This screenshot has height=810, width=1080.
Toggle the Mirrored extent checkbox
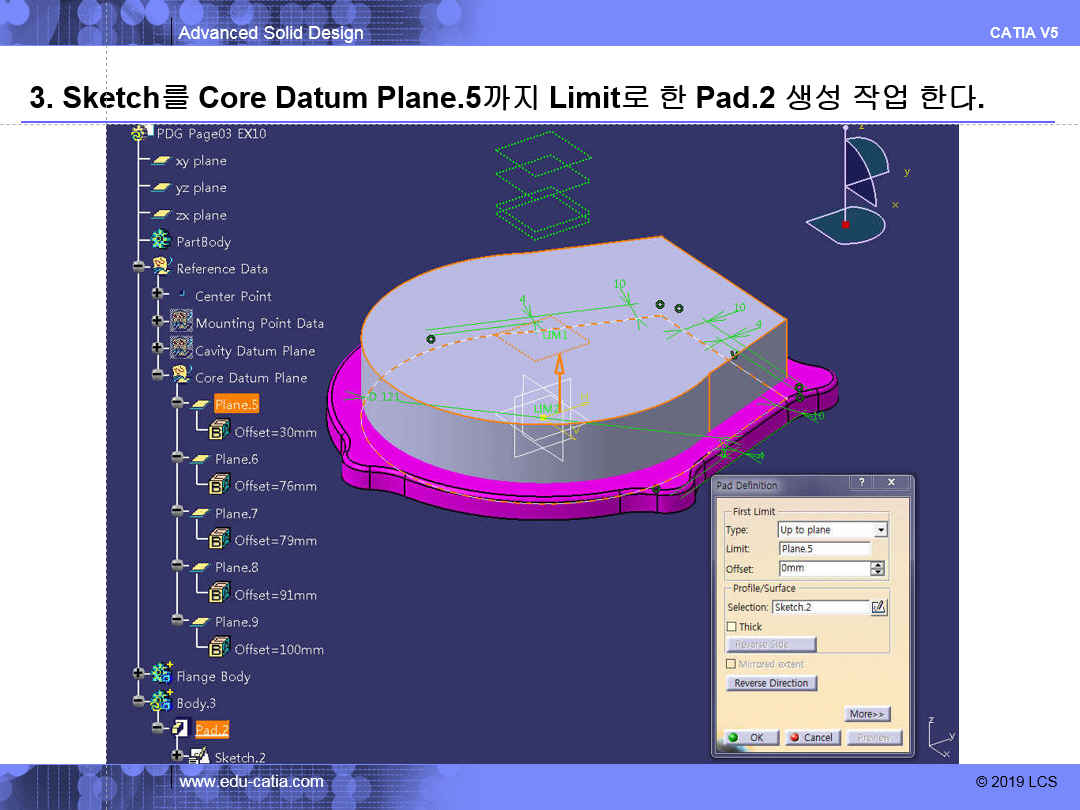(731, 664)
